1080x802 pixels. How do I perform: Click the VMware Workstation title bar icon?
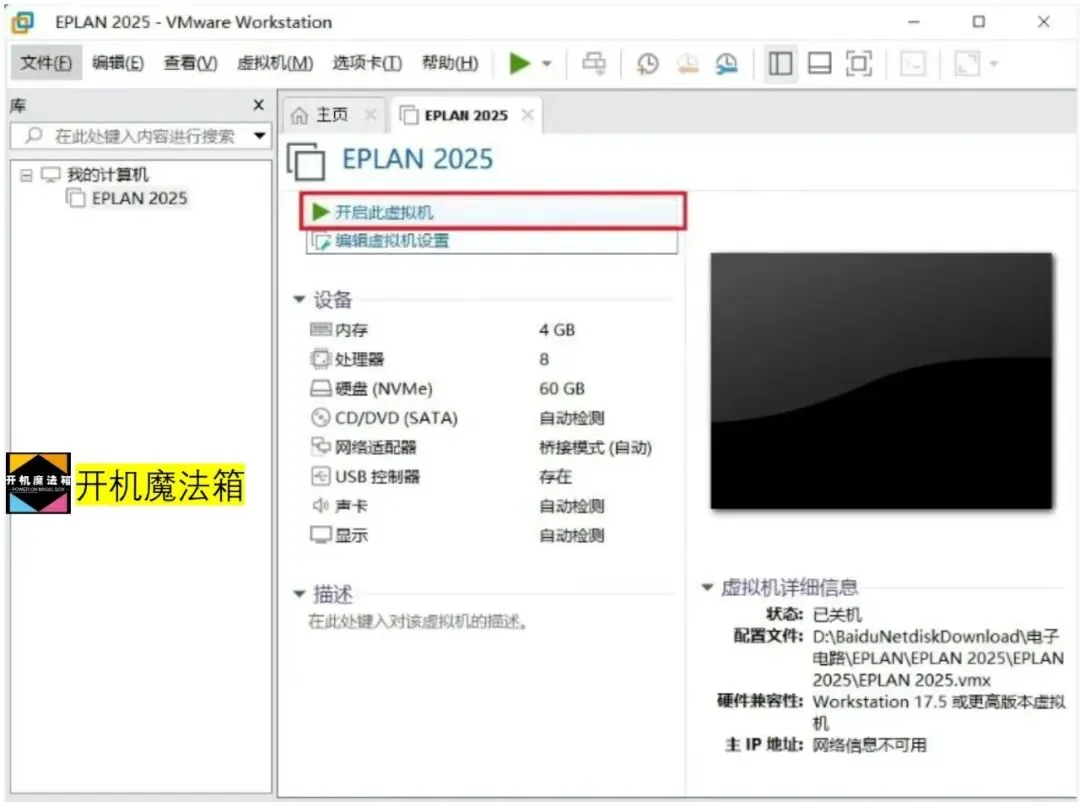[23, 22]
